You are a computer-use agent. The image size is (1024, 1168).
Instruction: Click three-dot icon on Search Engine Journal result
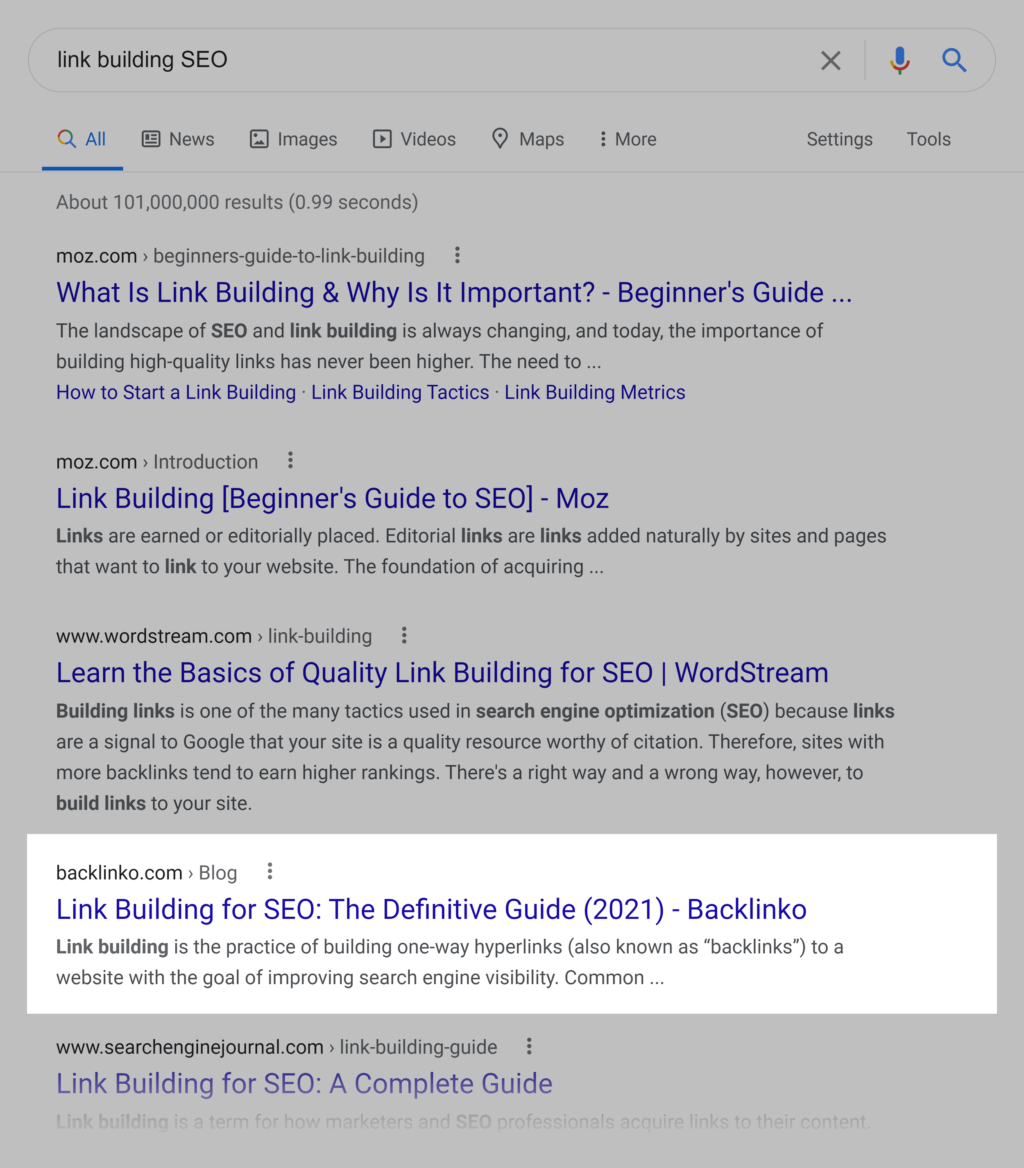coord(529,1046)
